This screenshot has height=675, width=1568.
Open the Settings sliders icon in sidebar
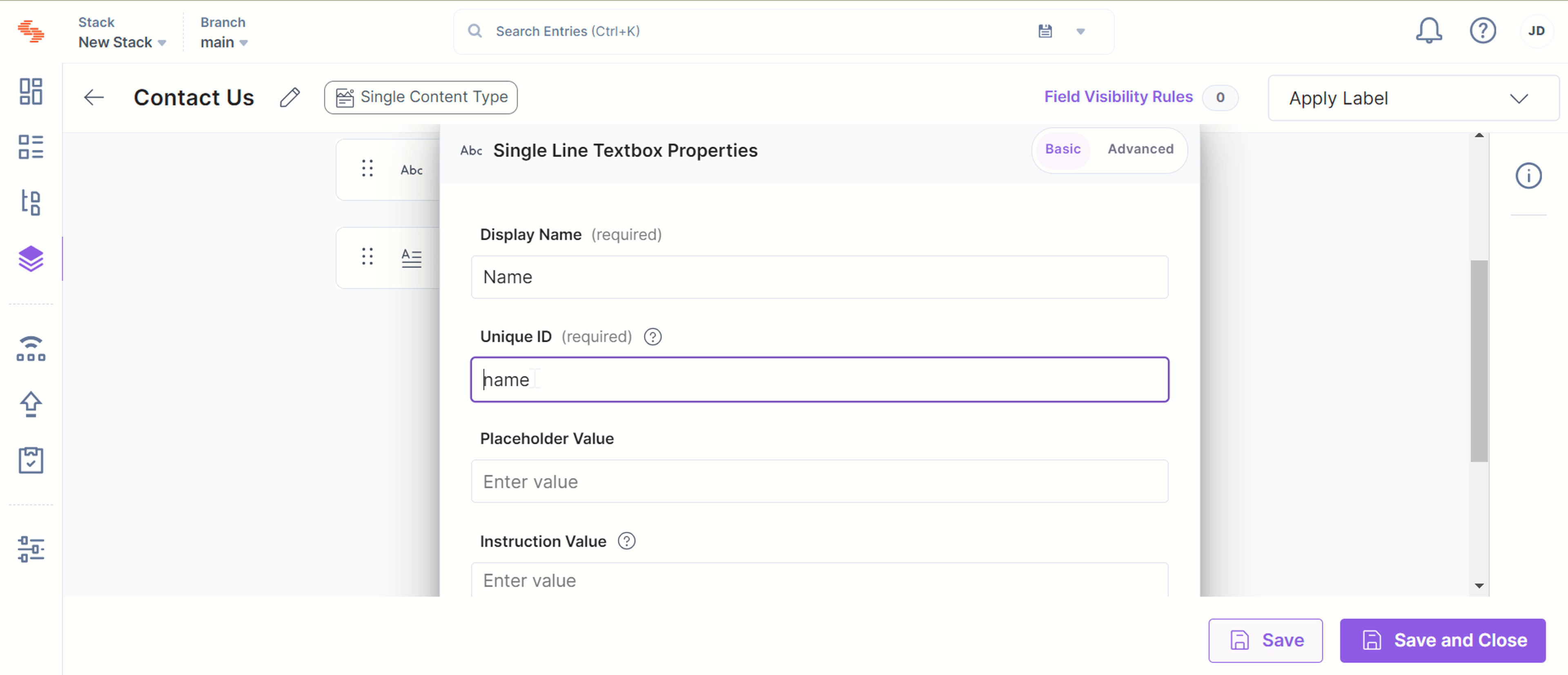[x=31, y=549]
